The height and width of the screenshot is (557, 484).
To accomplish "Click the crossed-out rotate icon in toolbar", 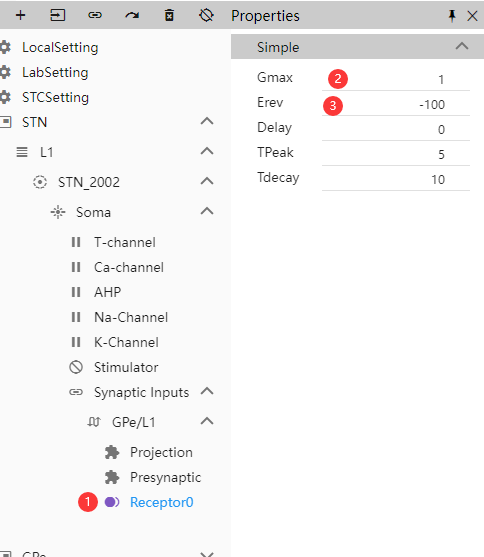I will point(206,15).
